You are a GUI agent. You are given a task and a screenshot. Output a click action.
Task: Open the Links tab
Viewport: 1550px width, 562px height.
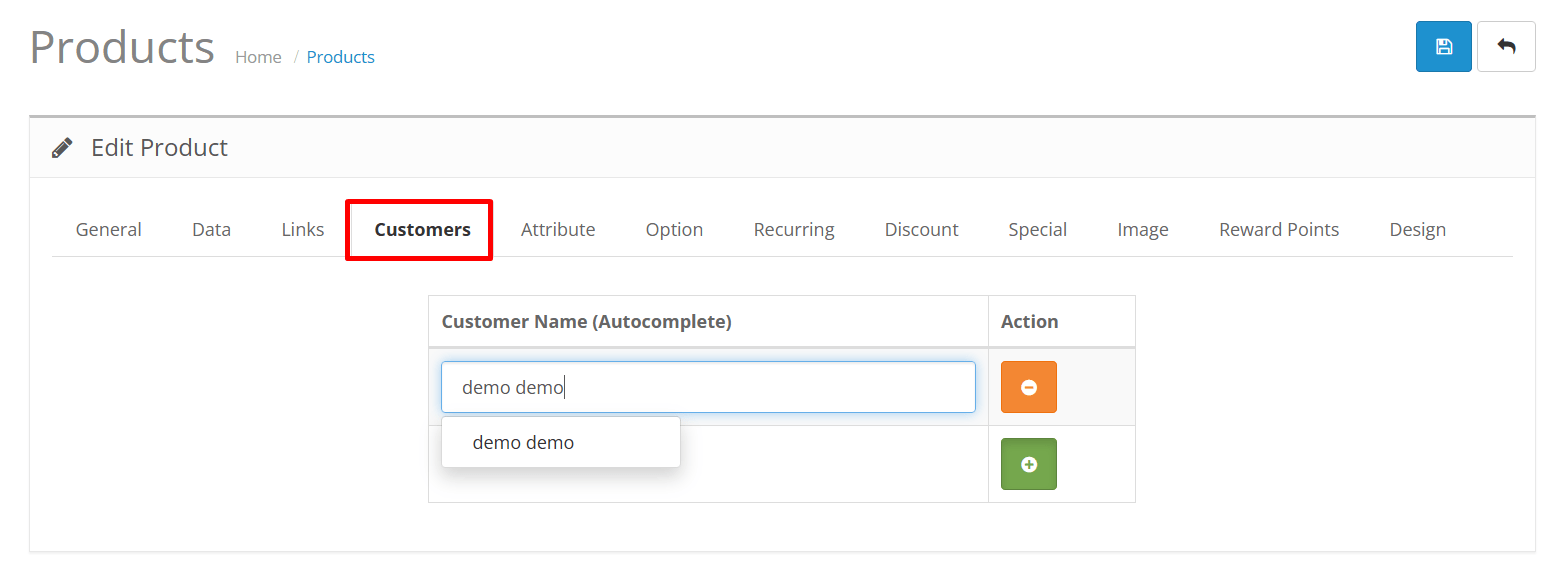pos(303,230)
